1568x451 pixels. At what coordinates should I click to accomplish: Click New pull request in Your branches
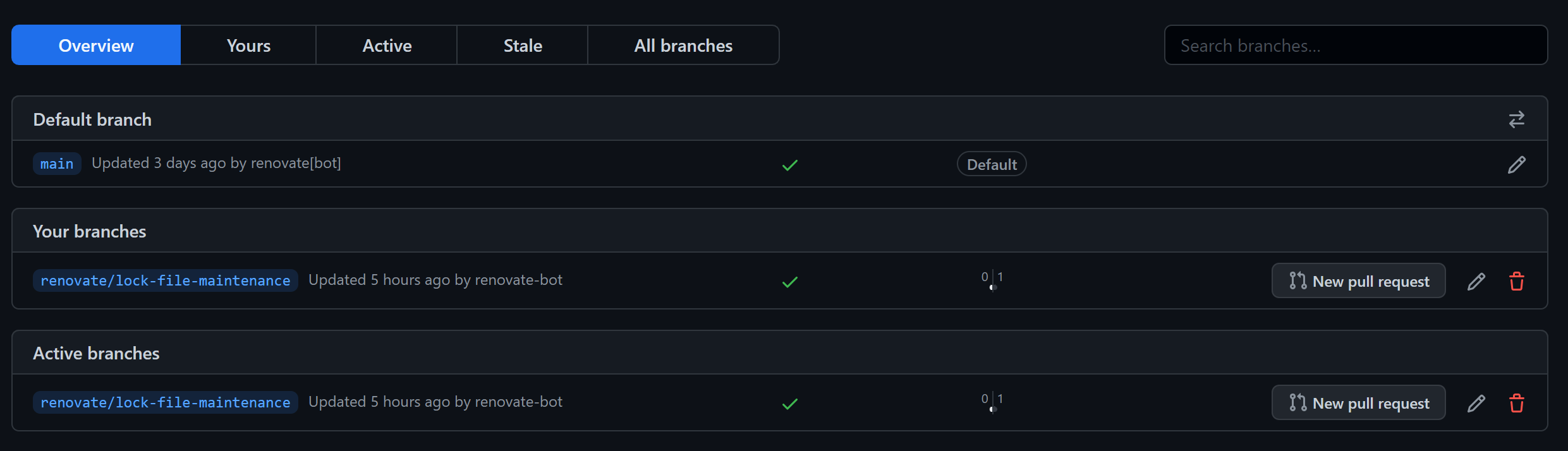1358,280
